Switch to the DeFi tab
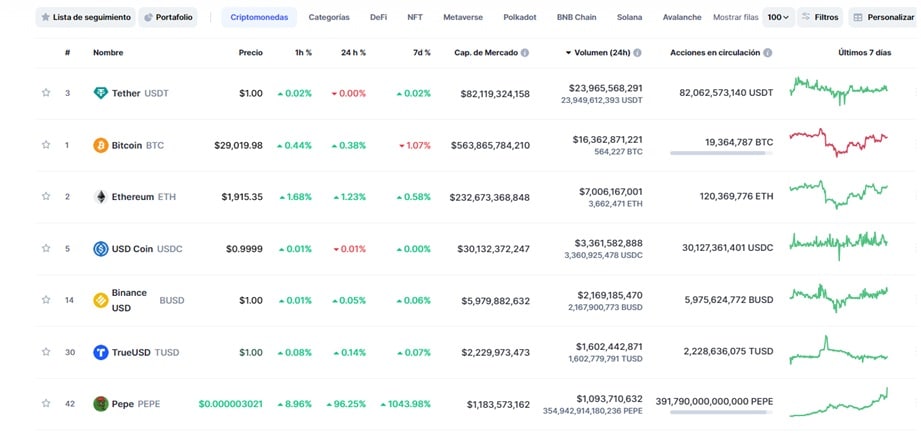921x438 pixels. coord(378,18)
